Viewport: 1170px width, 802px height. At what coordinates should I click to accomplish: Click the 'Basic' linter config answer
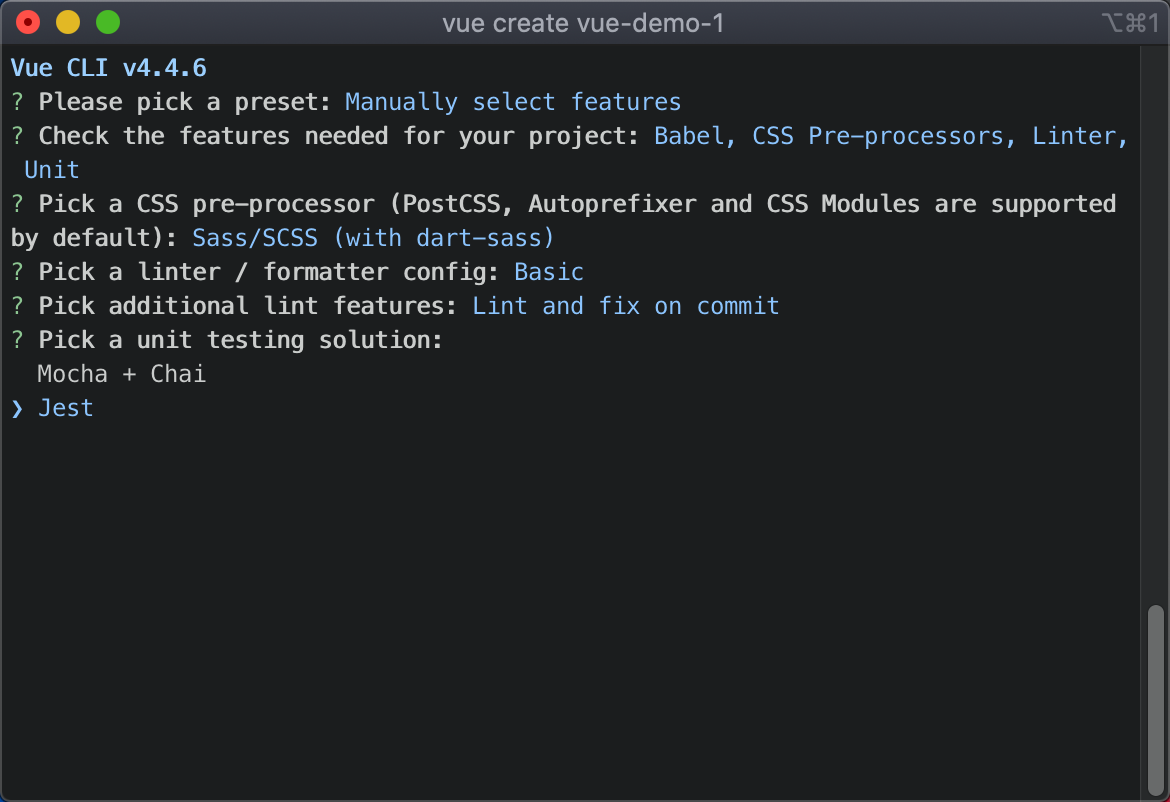(x=549, y=272)
